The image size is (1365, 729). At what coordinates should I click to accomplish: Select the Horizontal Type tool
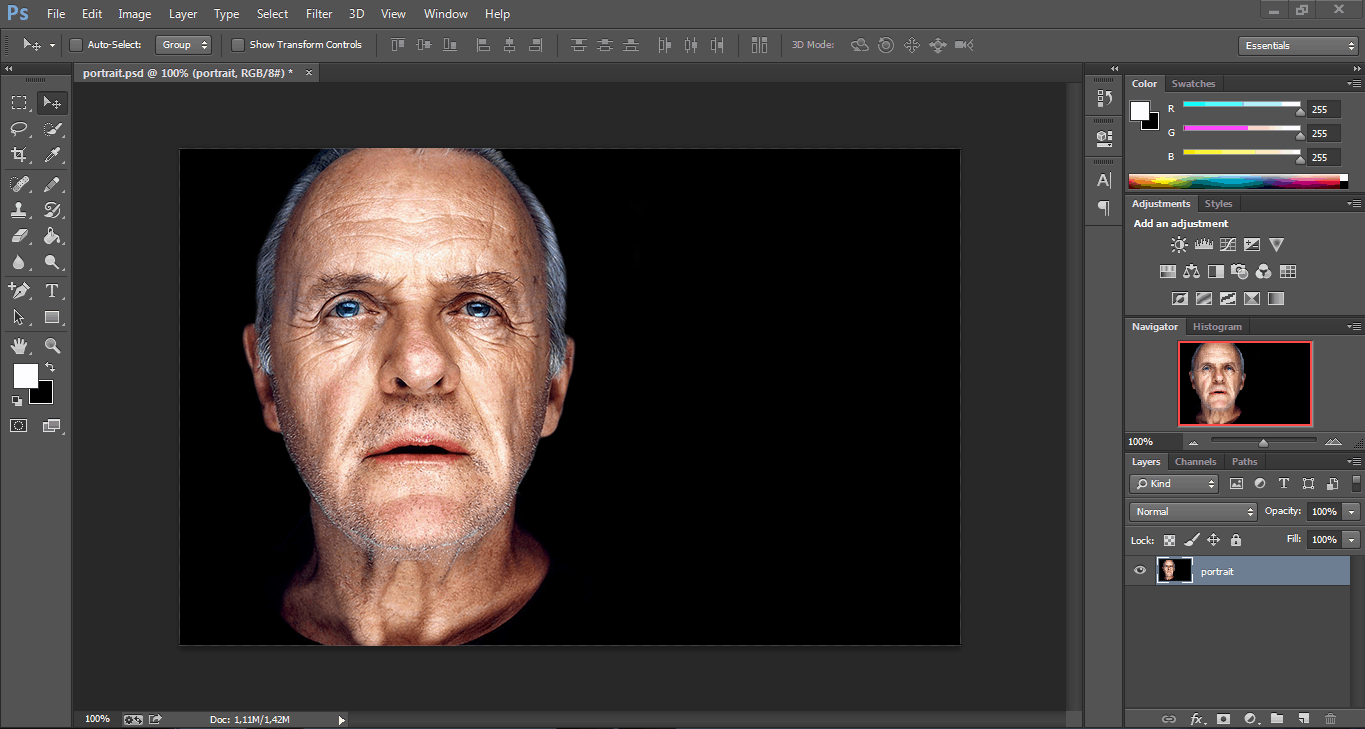(52, 291)
